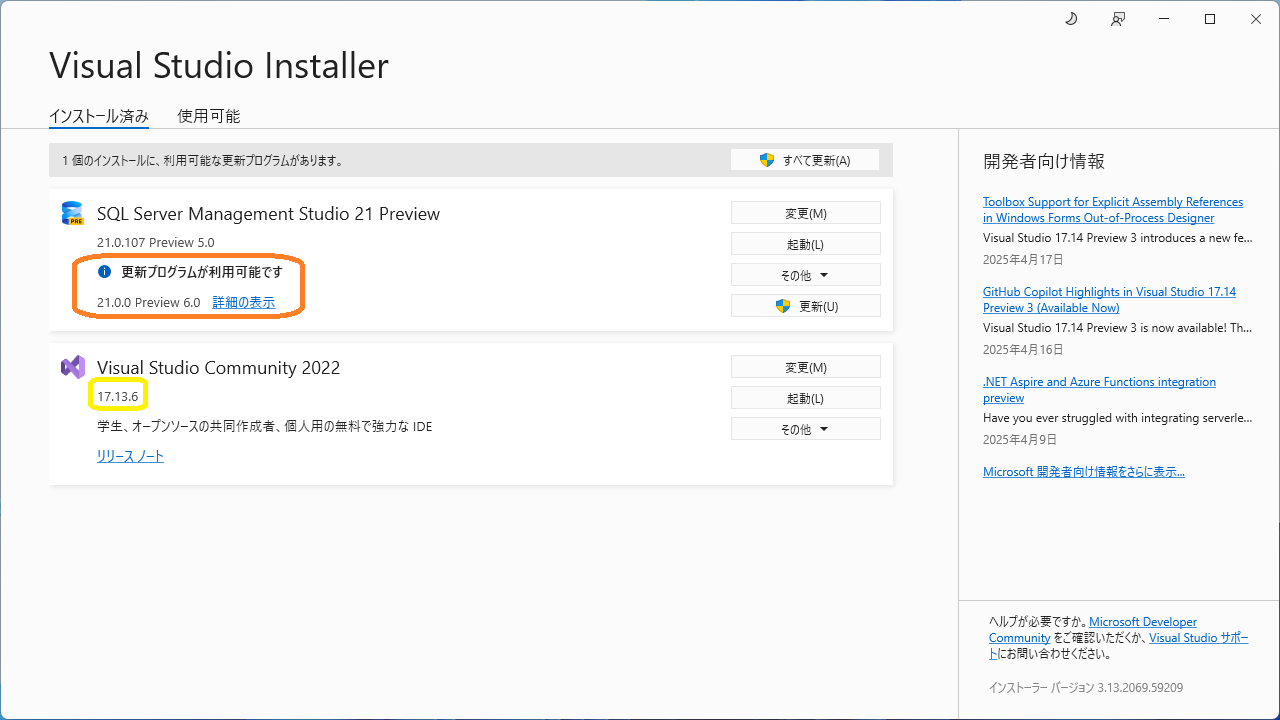Click version text 21.0.107 Preview 5.0
The height and width of the screenshot is (720, 1280).
[155, 242]
